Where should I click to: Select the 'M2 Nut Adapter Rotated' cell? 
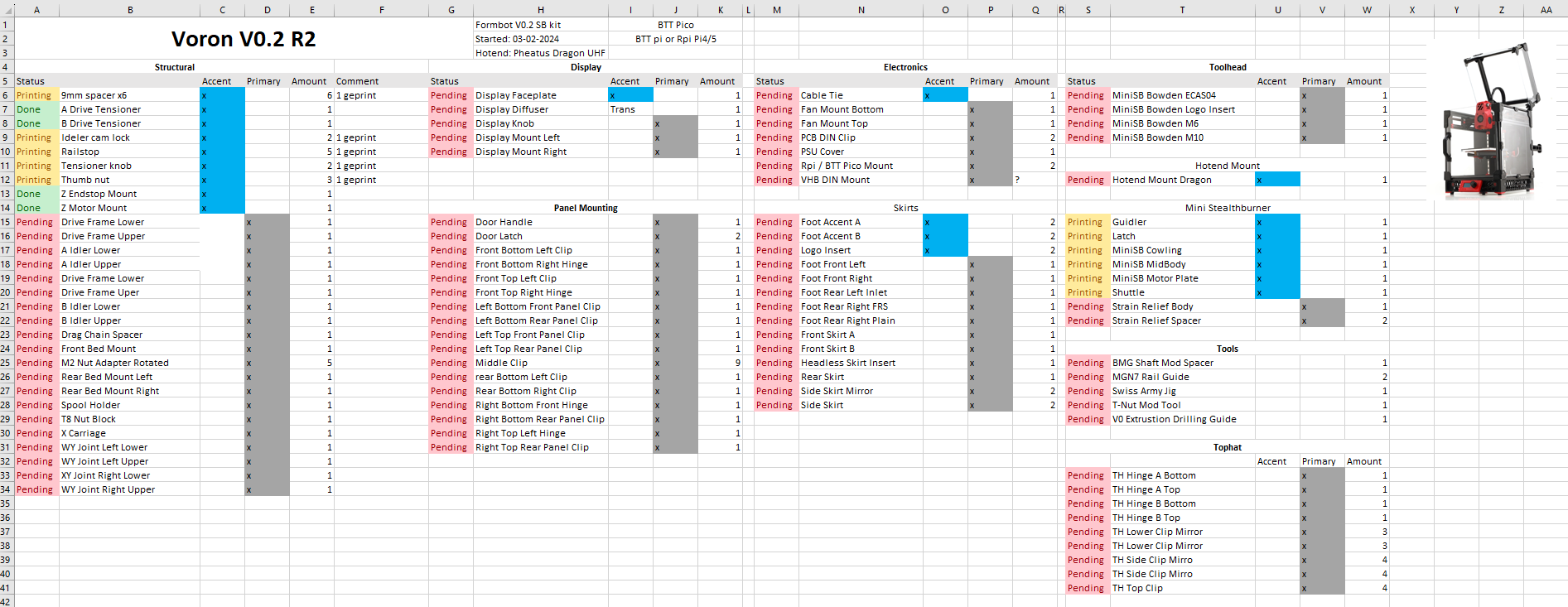pos(129,363)
